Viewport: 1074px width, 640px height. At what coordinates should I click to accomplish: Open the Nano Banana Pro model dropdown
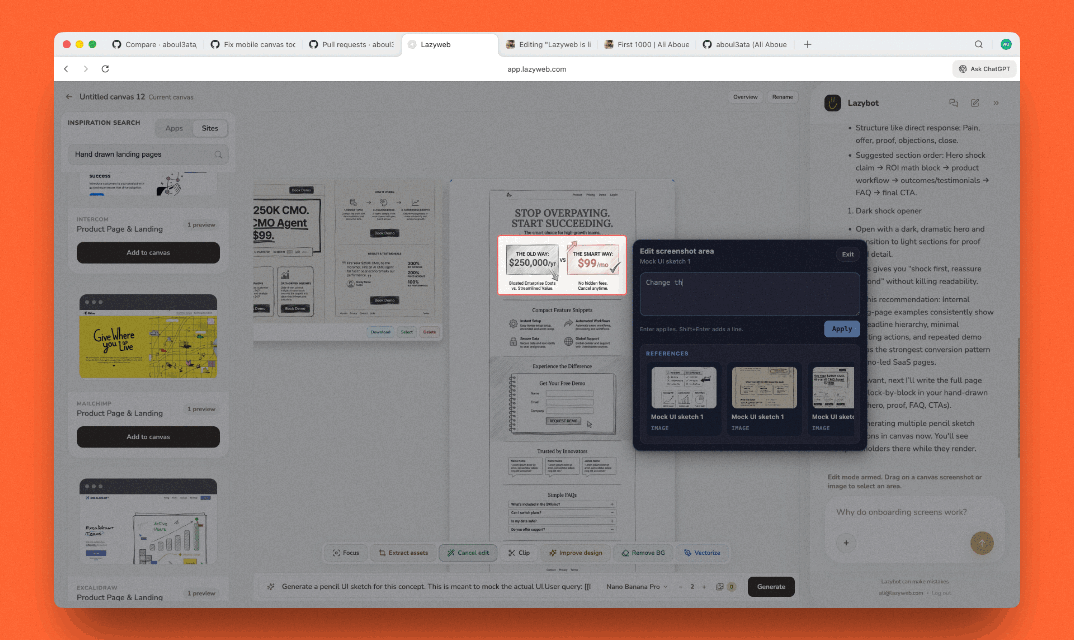pos(636,587)
